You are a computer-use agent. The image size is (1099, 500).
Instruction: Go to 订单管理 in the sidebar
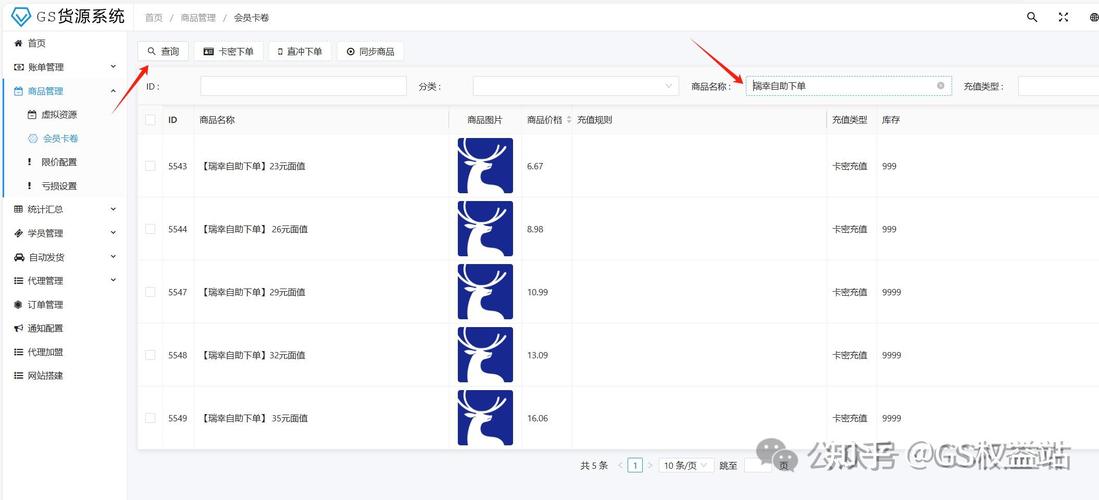45,305
